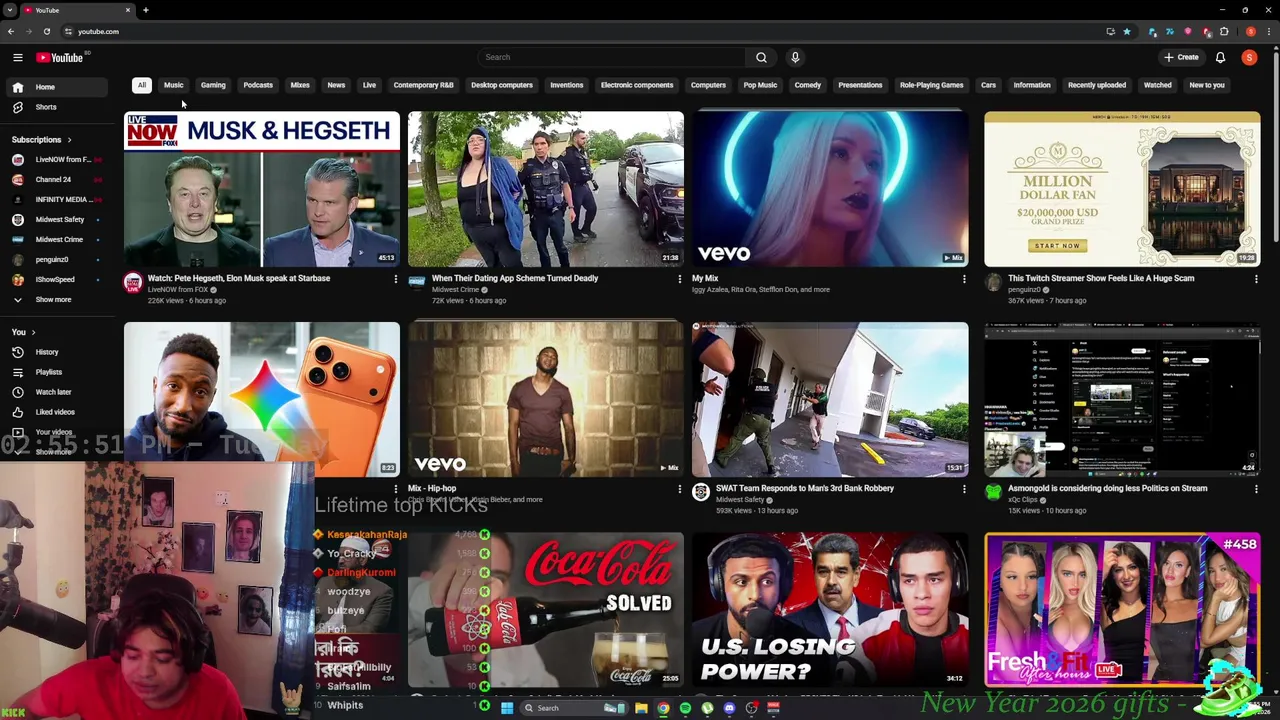
Task: Open options for Dating App Scheme video
Action: tap(680, 279)
